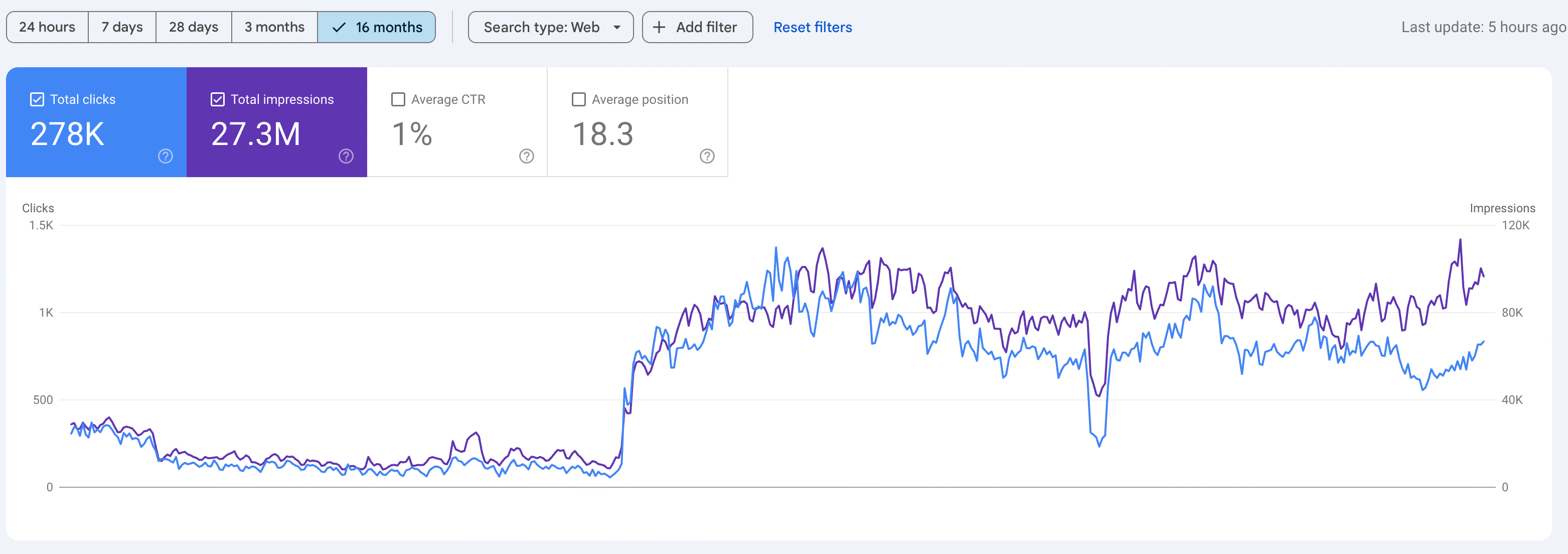Viewport: 1568px width, 554px height.
Task: Enable the Average CTR checkbox
Action: click(x=398, y=99)
